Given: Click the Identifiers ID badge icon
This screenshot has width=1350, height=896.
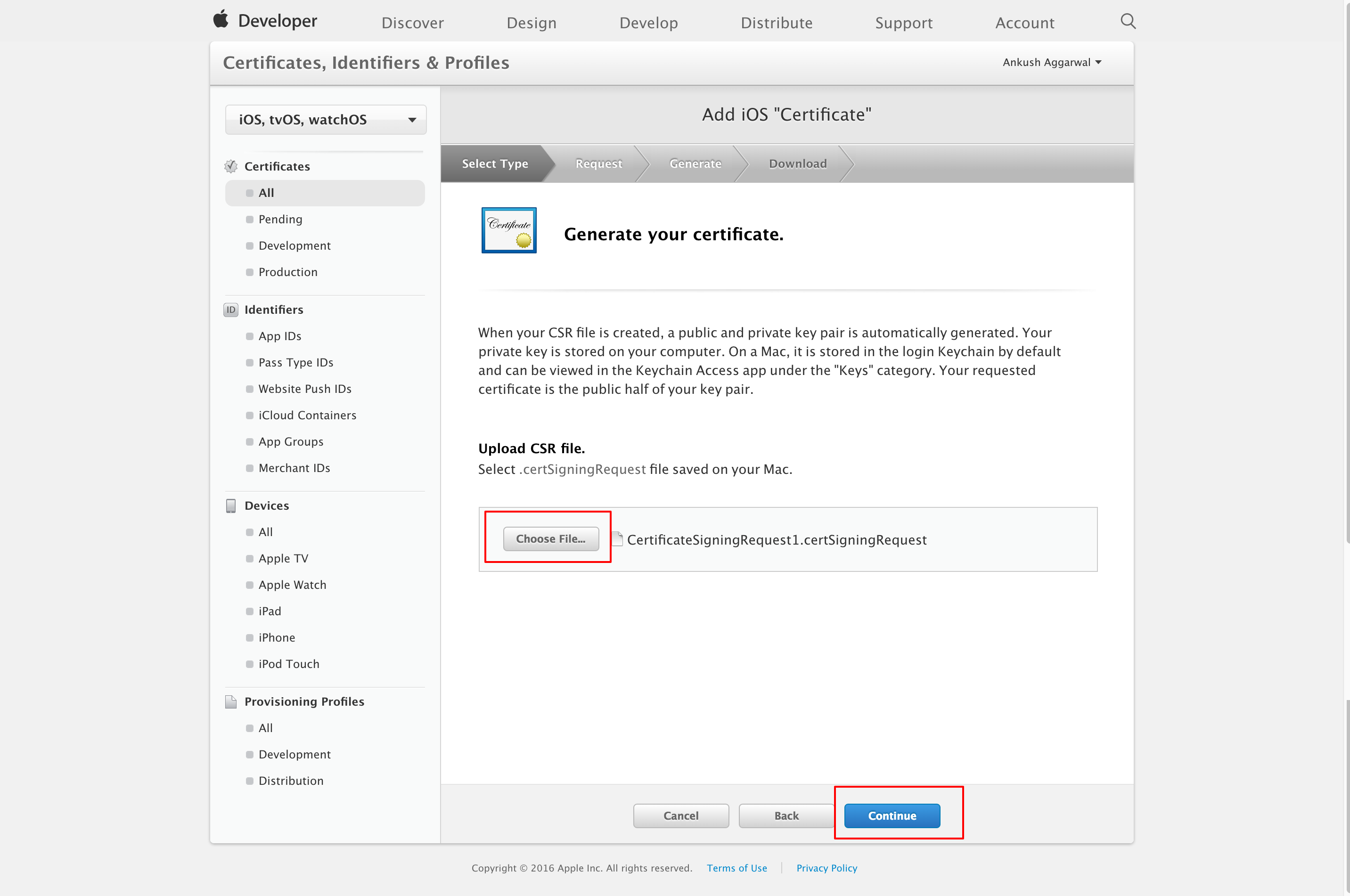Looking at the screenshot, I should [x=231, y=310].
